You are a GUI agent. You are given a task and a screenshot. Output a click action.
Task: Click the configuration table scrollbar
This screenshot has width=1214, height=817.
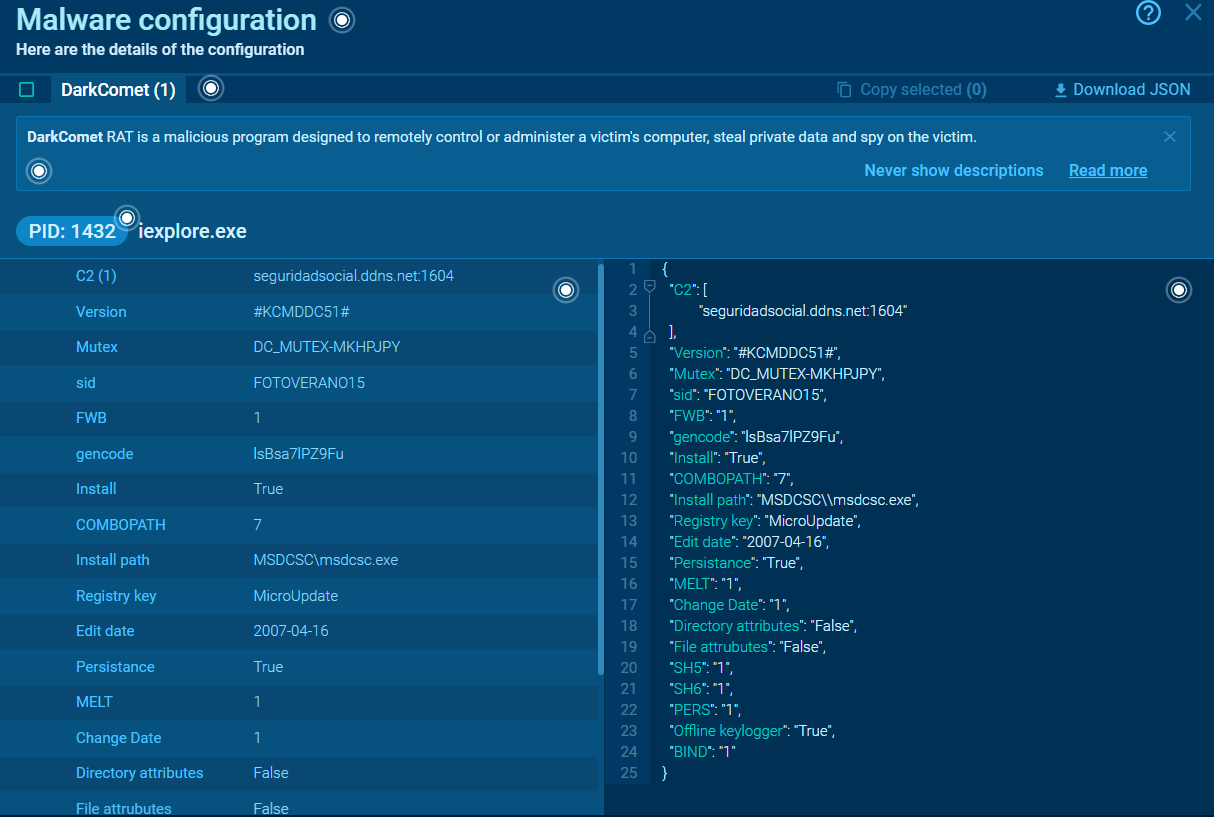coord(600,470)
